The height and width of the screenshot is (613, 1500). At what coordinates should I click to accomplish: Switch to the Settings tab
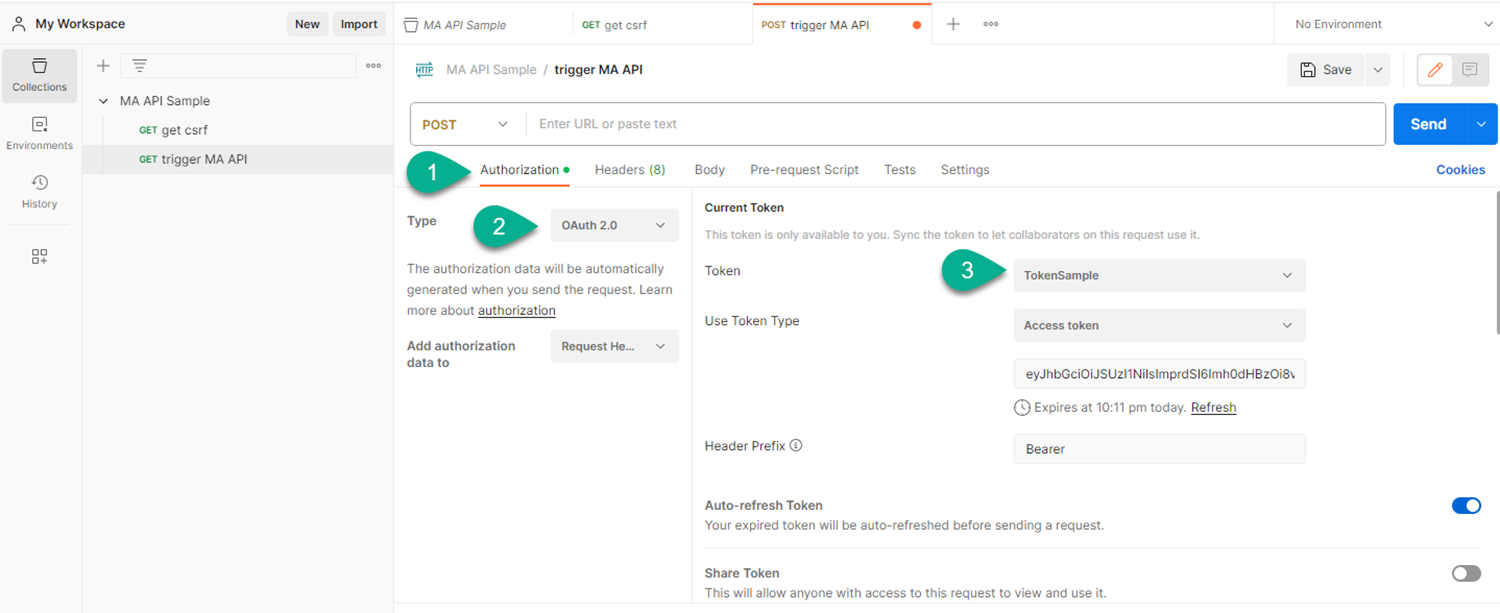point(965,170)
